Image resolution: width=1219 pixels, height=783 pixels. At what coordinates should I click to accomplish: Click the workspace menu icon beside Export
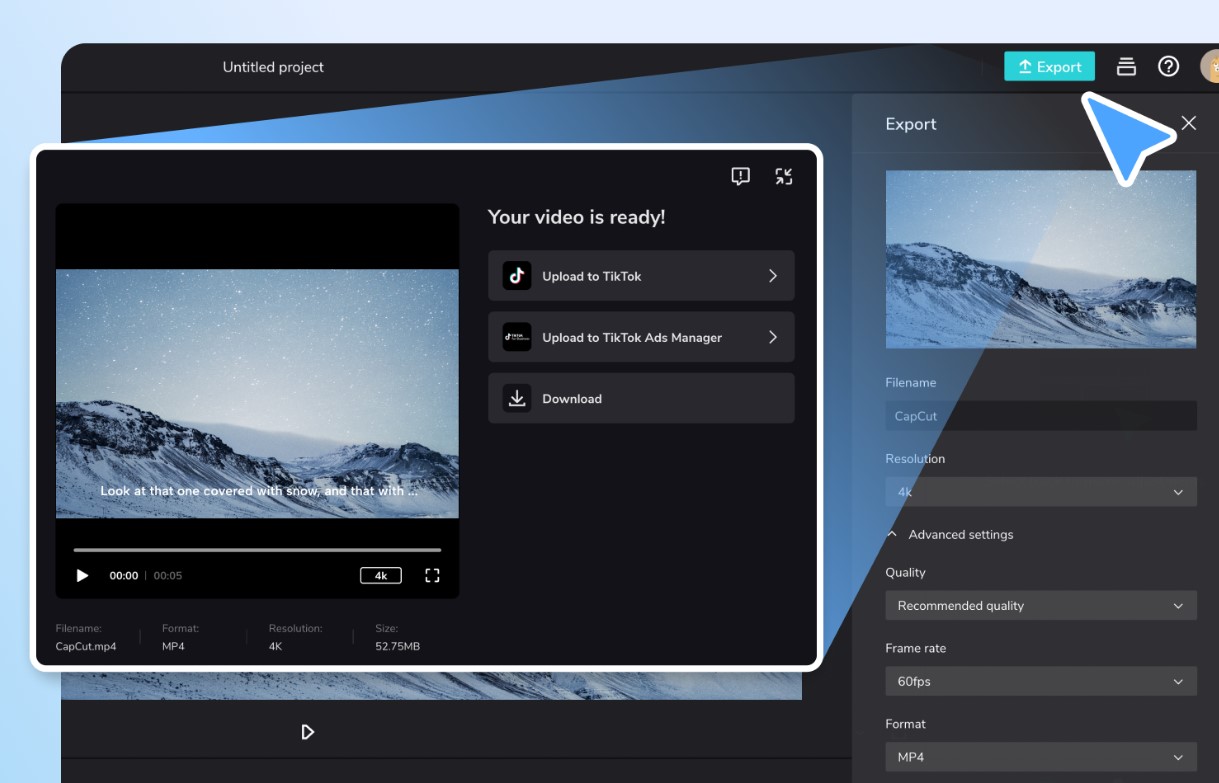click(1126, 66)
